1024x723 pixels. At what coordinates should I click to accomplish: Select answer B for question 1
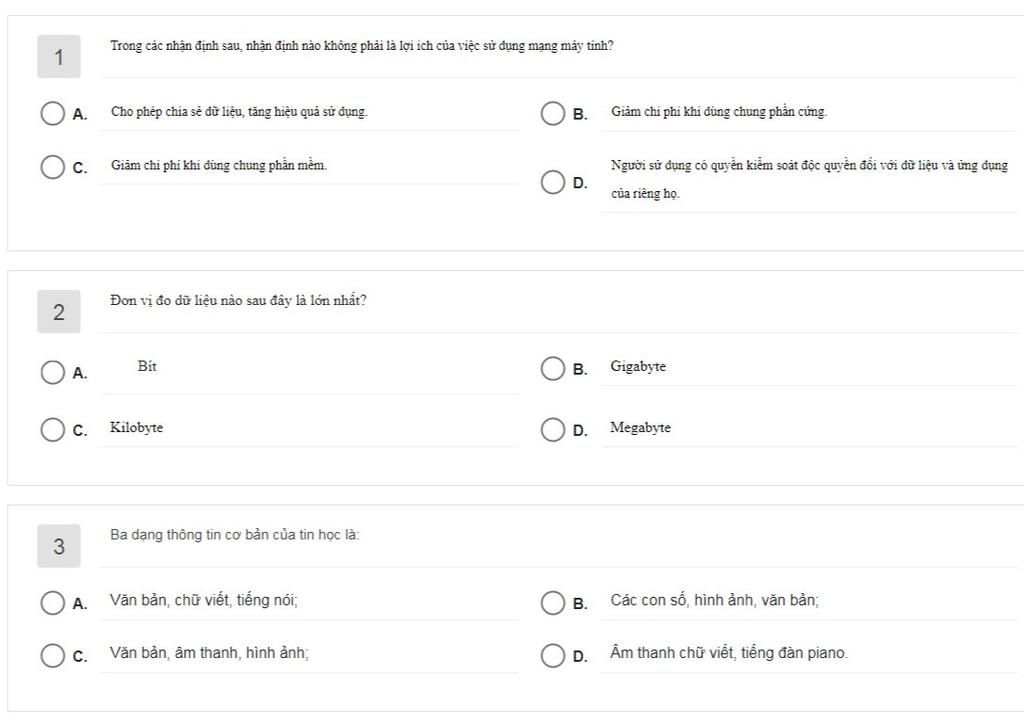[x=553, y=113]
